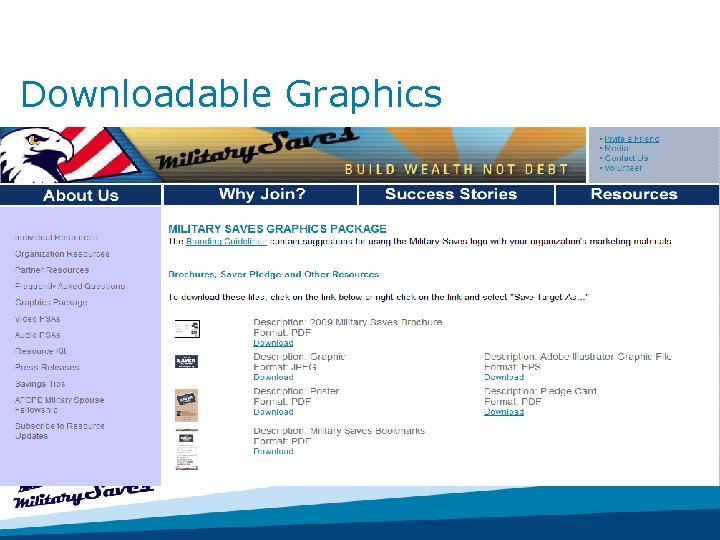This screenshot has height=540, width=720.
Task: Click the Saver graphic thumbnail
Action: (x=186, y=361)
